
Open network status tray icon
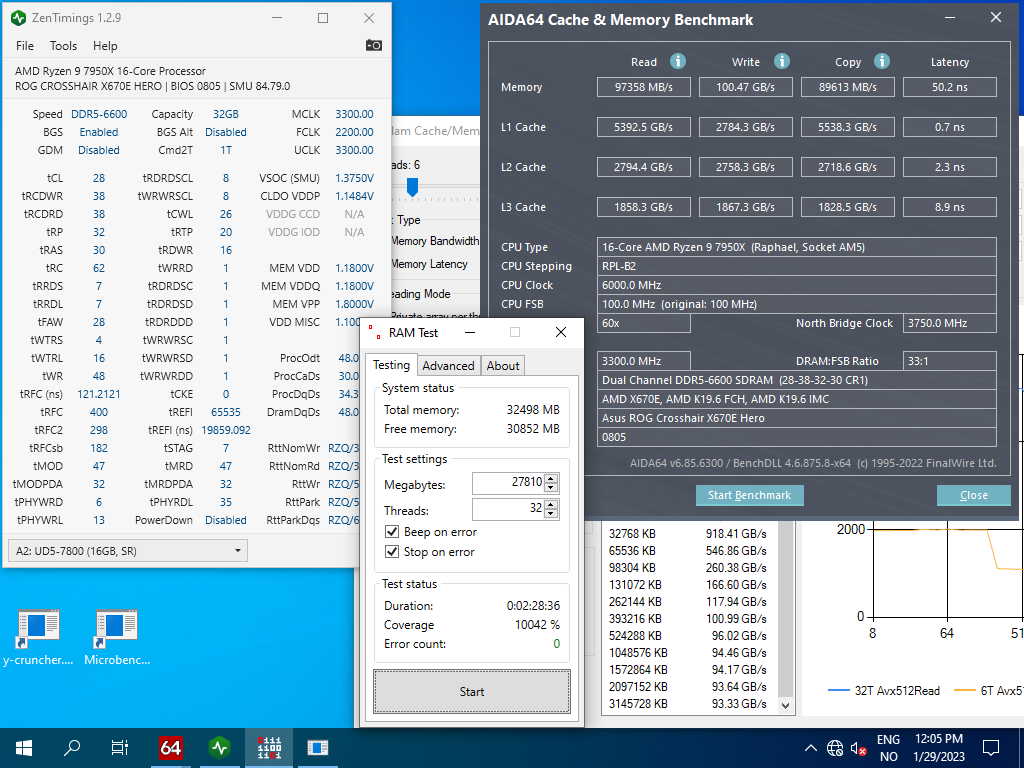(x=835, y=748)
